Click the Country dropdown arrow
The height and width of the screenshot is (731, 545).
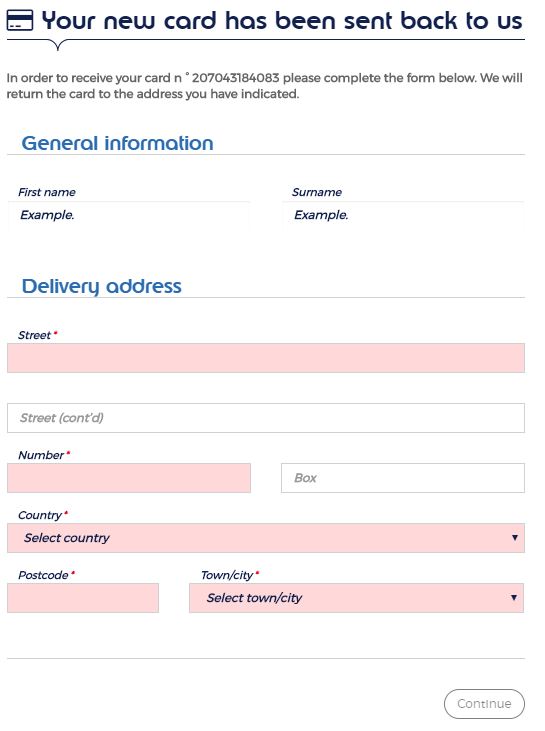tap(515, 538)
